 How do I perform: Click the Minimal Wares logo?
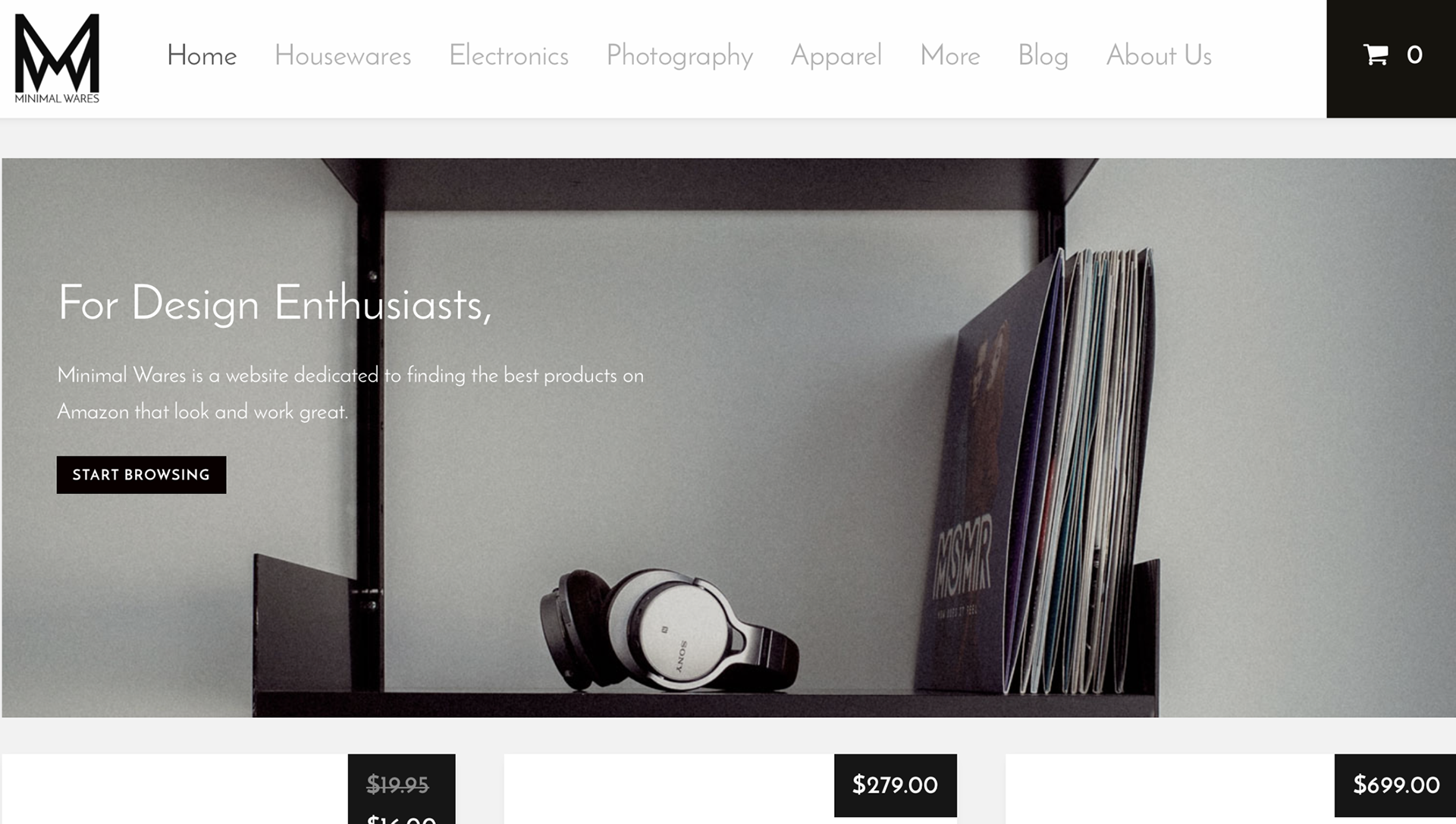pyautogui.click(x=57, y=58)
